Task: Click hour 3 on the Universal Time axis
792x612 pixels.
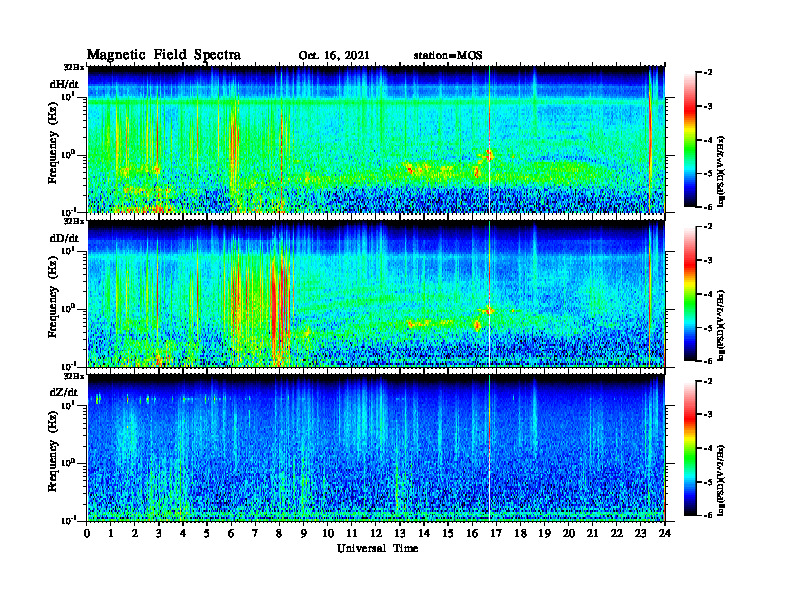Action: [x=159, y=533]
